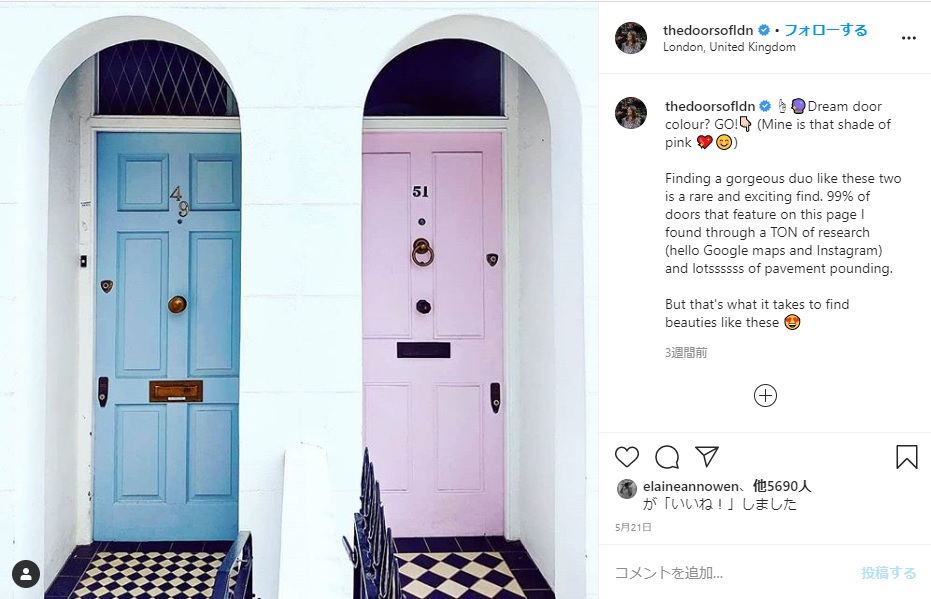Focus the コメントを追加 comment field
This screenshot has height=599, width=931.
coord(730,572)
